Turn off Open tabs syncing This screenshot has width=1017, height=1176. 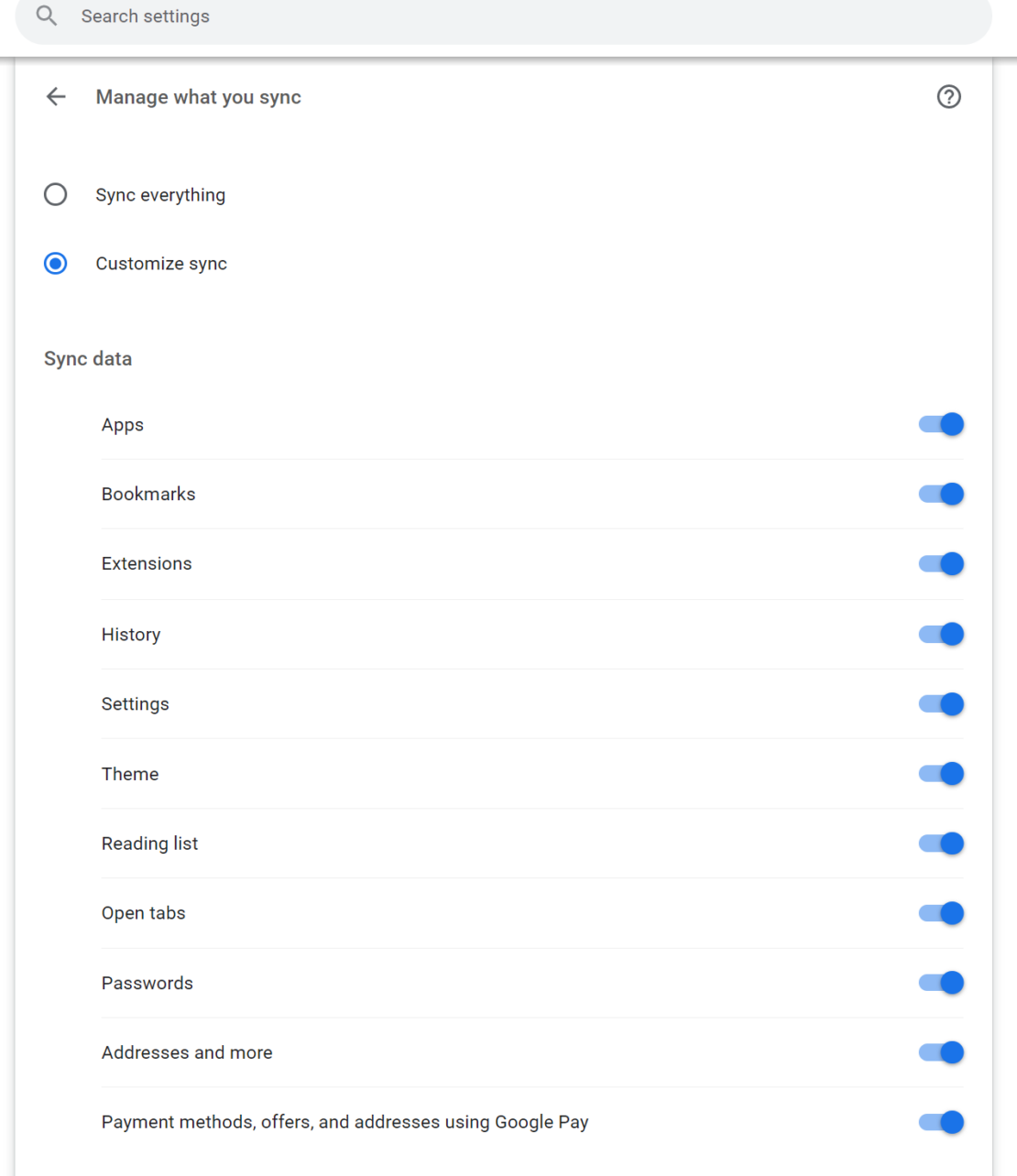click(940, 913)
